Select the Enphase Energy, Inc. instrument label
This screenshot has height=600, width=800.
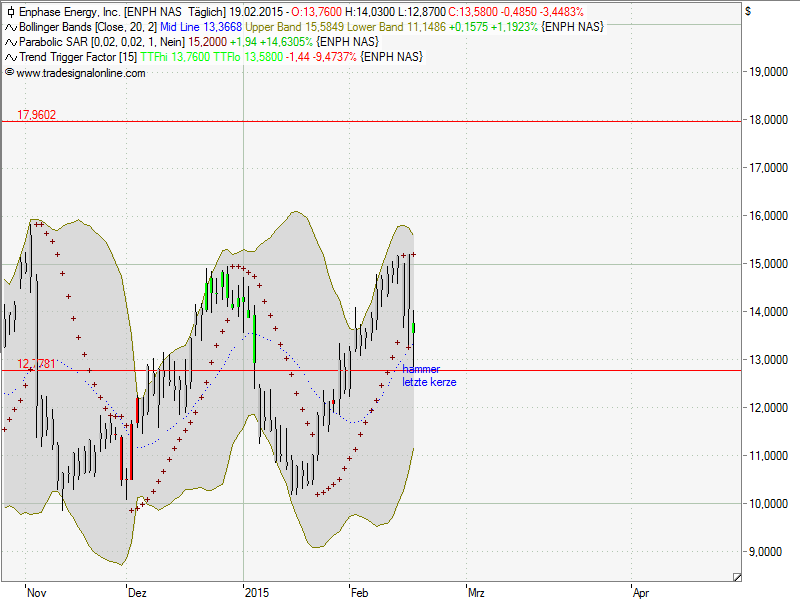pos(68,12)
